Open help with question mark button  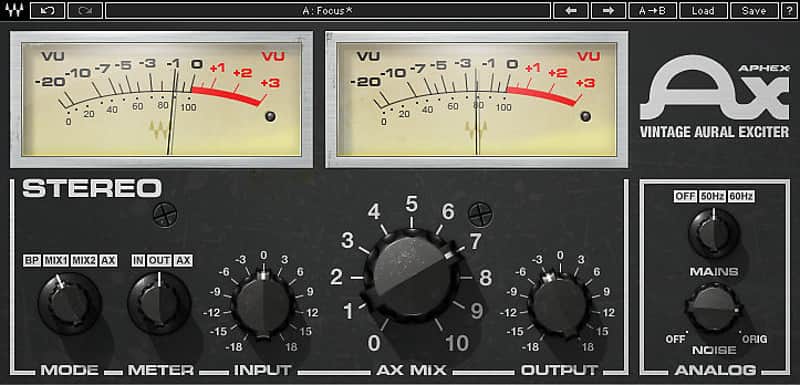789,10
